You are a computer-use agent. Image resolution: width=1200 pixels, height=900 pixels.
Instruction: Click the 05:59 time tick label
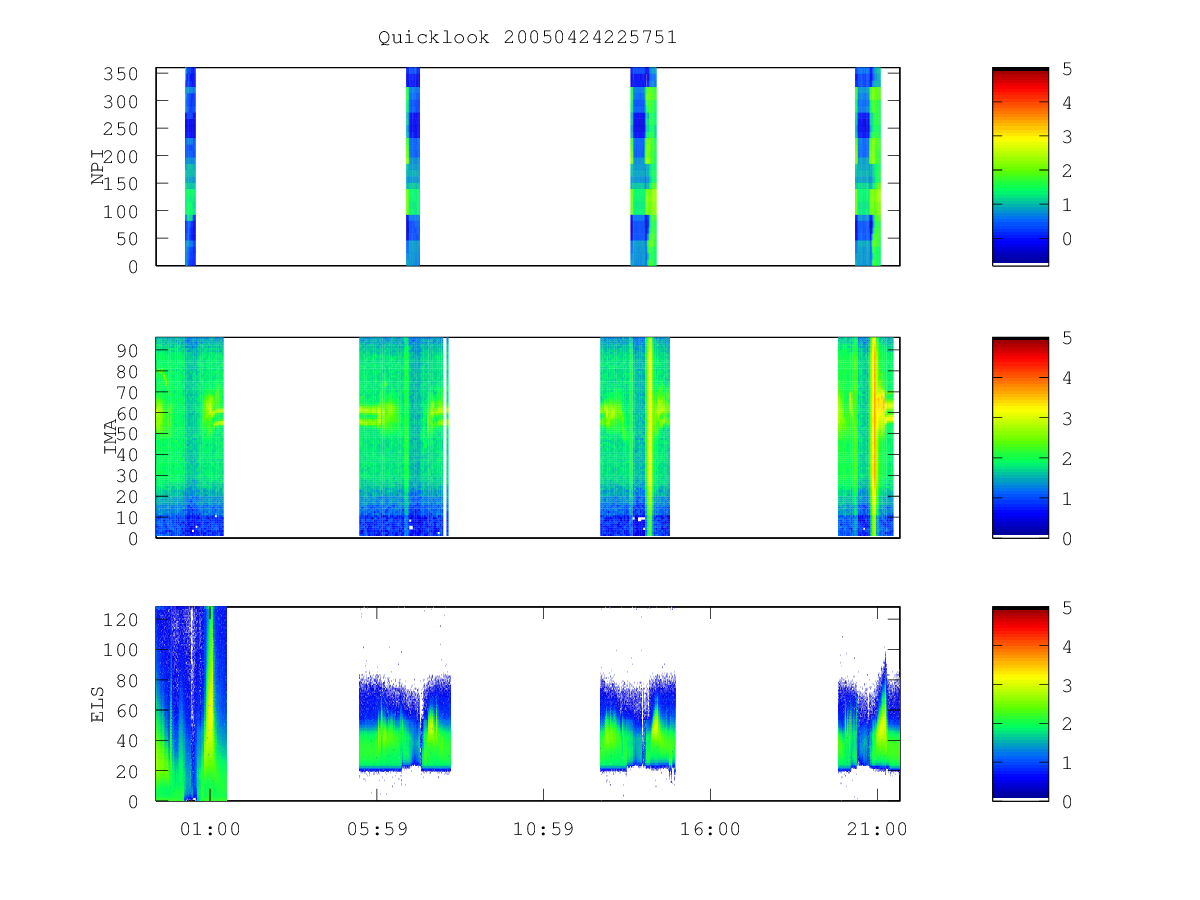coord(376,829)
